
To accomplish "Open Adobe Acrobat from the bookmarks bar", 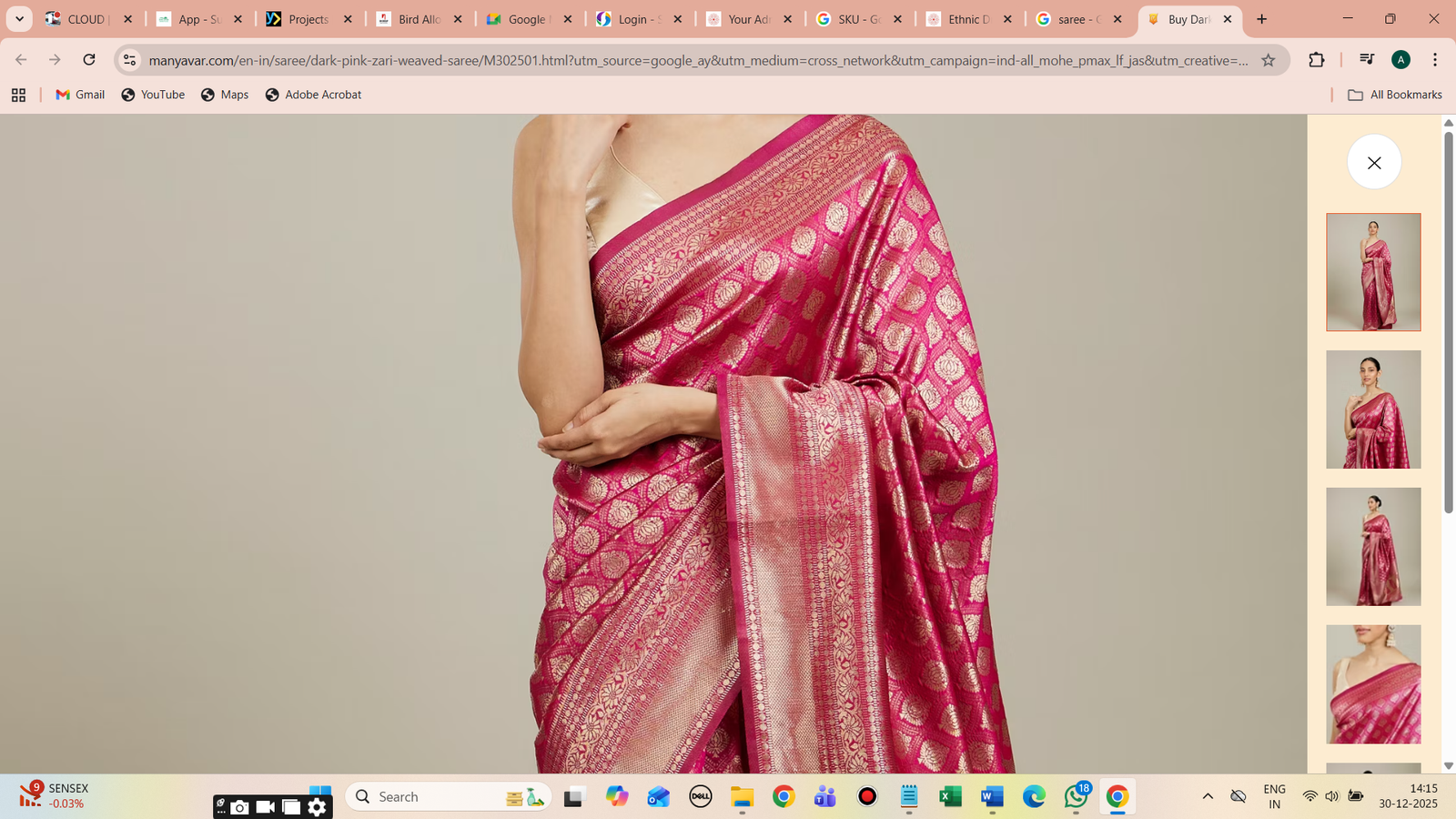I will 312,94.
